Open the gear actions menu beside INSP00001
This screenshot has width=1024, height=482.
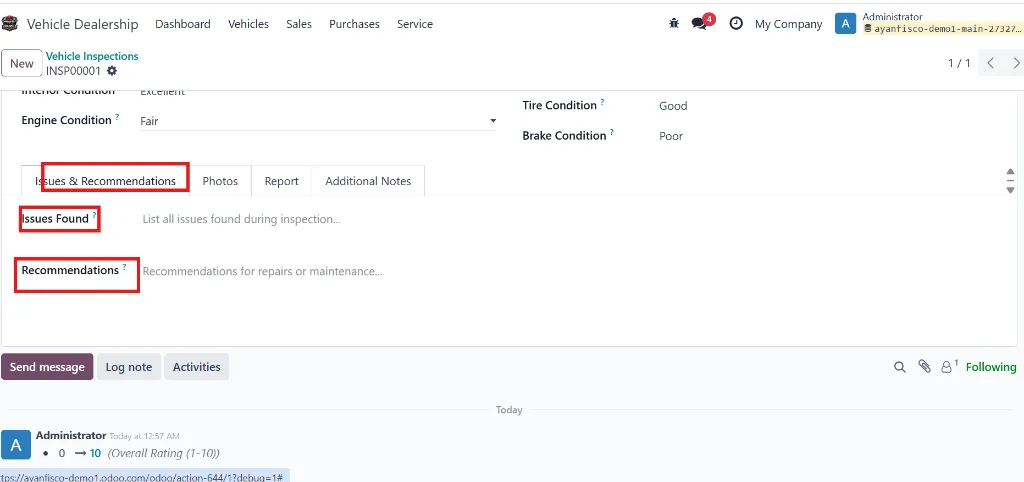pyautogui.click(x=112, y=71)
